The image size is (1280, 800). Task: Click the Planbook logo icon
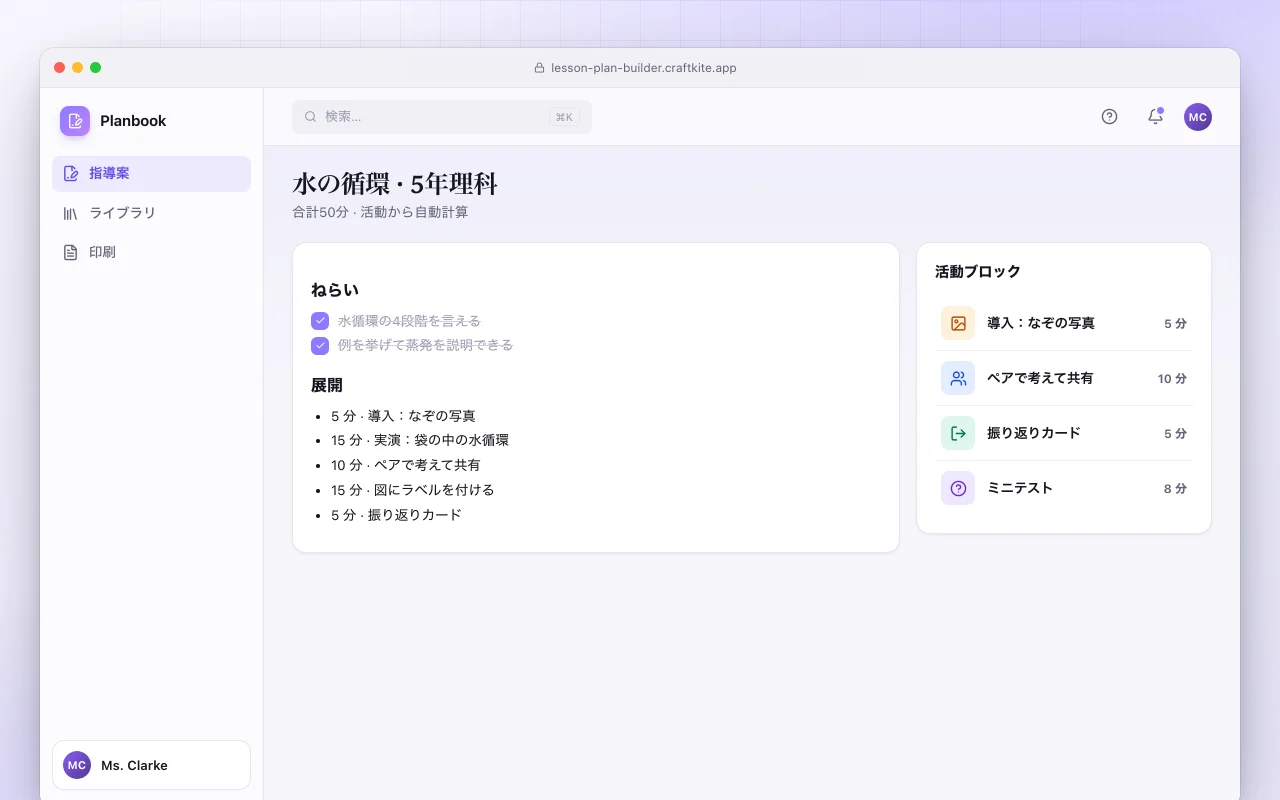tap(75, 121)
